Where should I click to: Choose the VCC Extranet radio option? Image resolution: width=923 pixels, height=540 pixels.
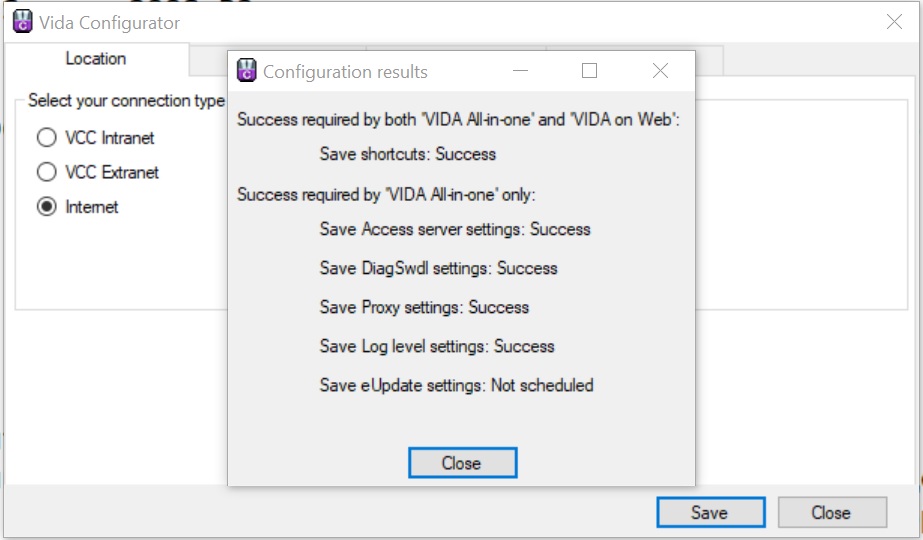coord(47,172)
